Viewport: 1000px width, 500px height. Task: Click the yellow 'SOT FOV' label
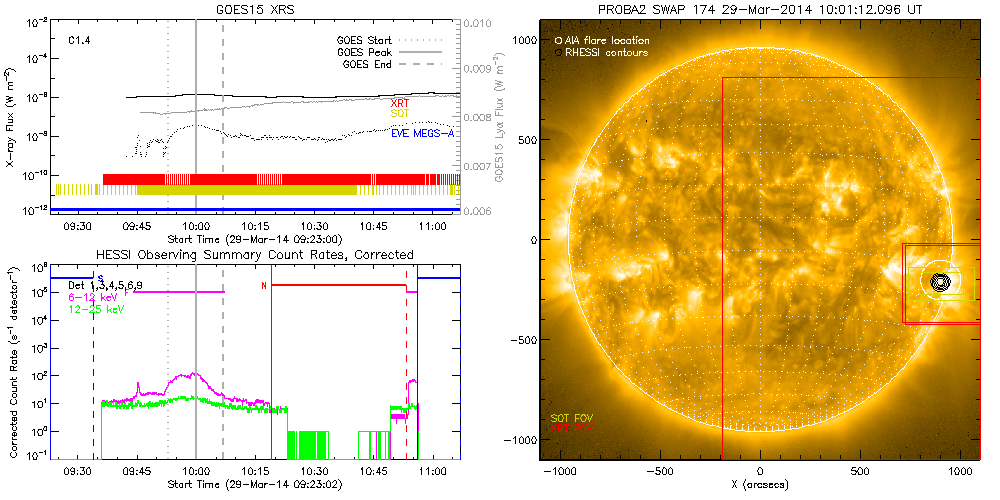tap(571, 418)
